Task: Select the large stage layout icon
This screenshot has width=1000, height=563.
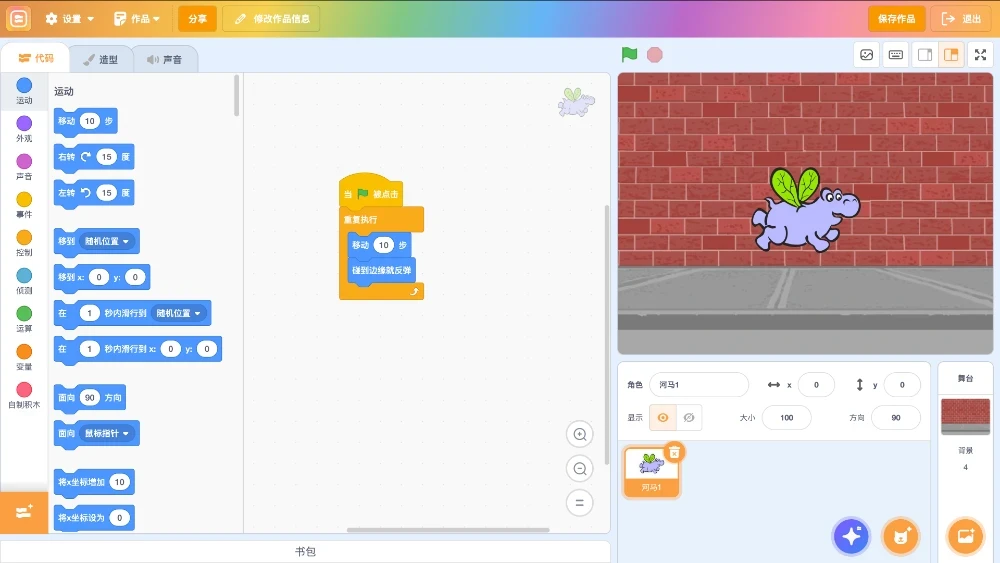Action: (x=951, y=55)
